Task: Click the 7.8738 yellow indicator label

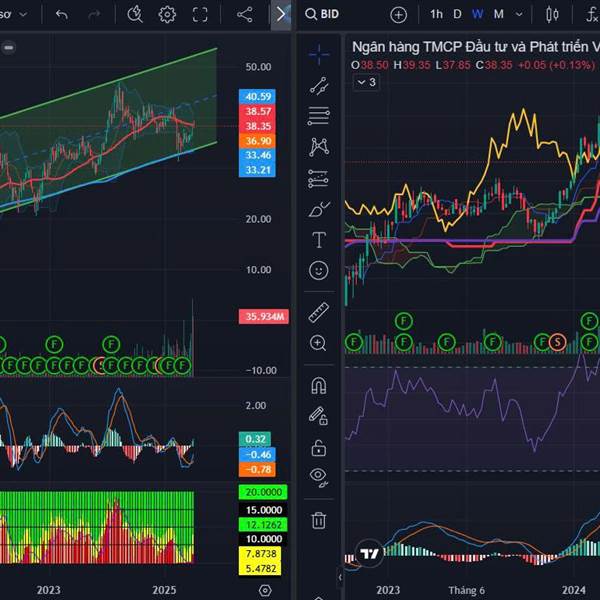Action: (x=260, y=554)
